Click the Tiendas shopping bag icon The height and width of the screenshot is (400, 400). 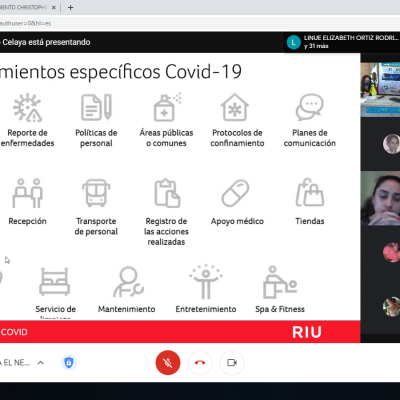click(310, 192)
